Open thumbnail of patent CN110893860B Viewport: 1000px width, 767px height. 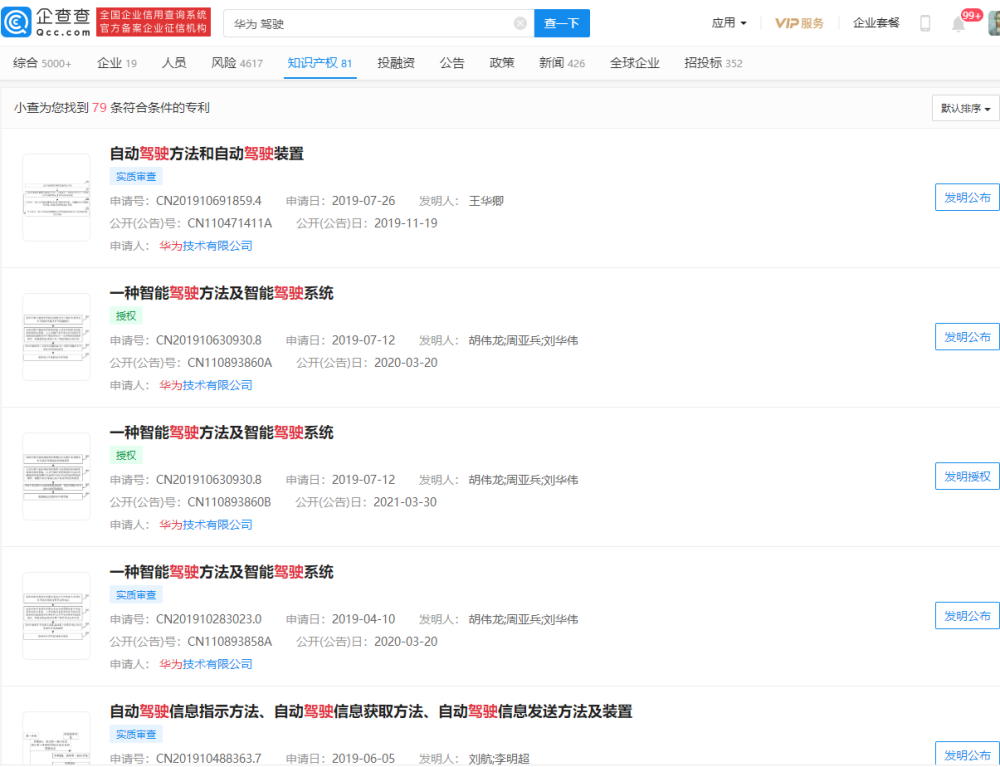tap(56, 477)
